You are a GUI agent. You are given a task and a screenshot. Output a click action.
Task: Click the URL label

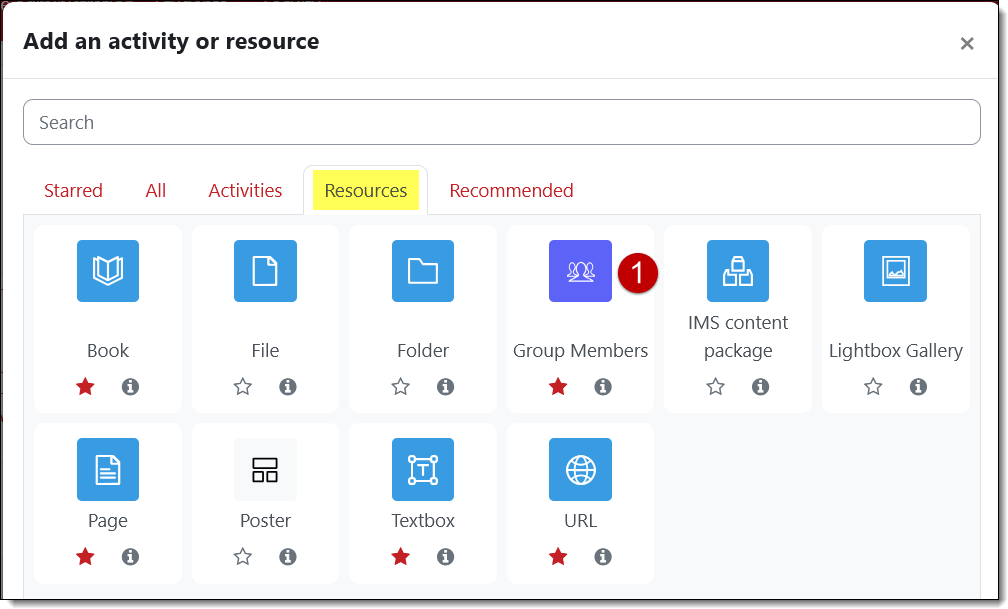click(580, 520)
